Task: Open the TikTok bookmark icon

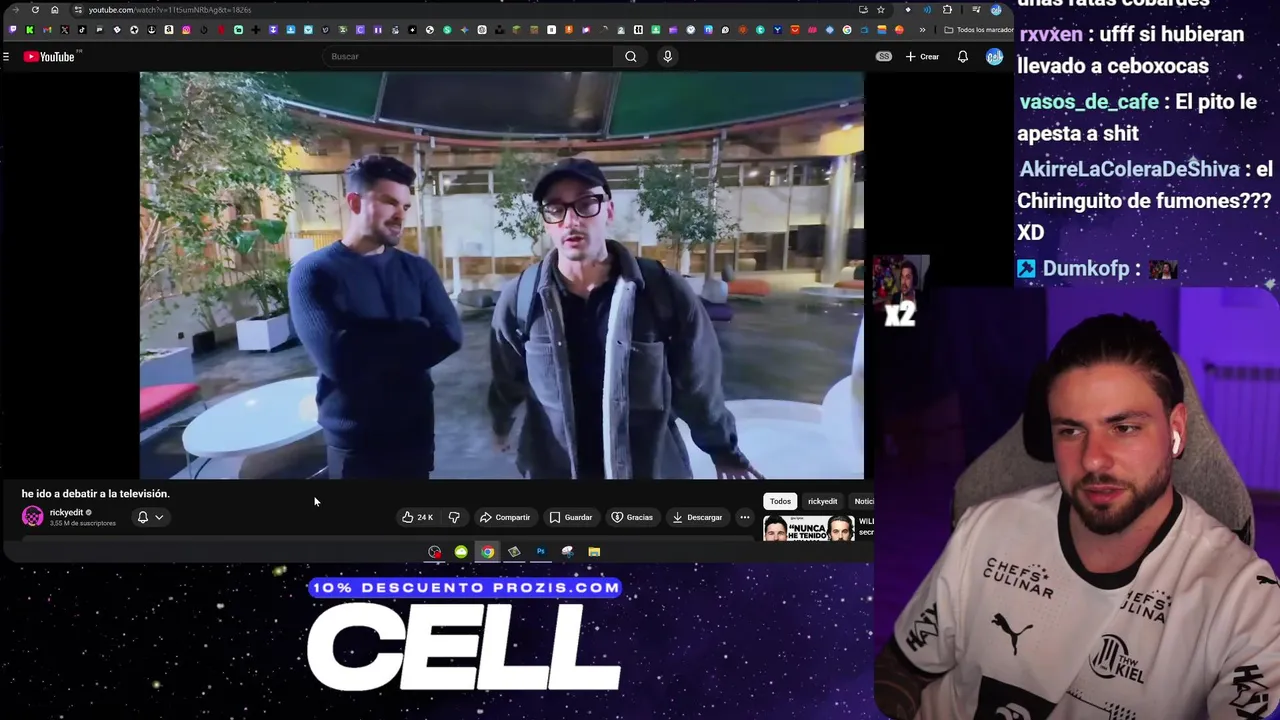Action: pos(82,30)
